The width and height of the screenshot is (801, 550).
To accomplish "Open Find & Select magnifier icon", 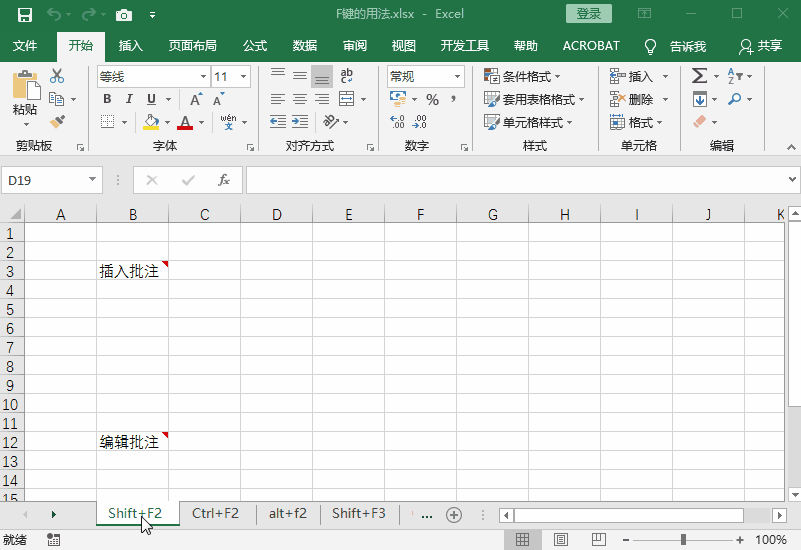I will pos(735,99).
